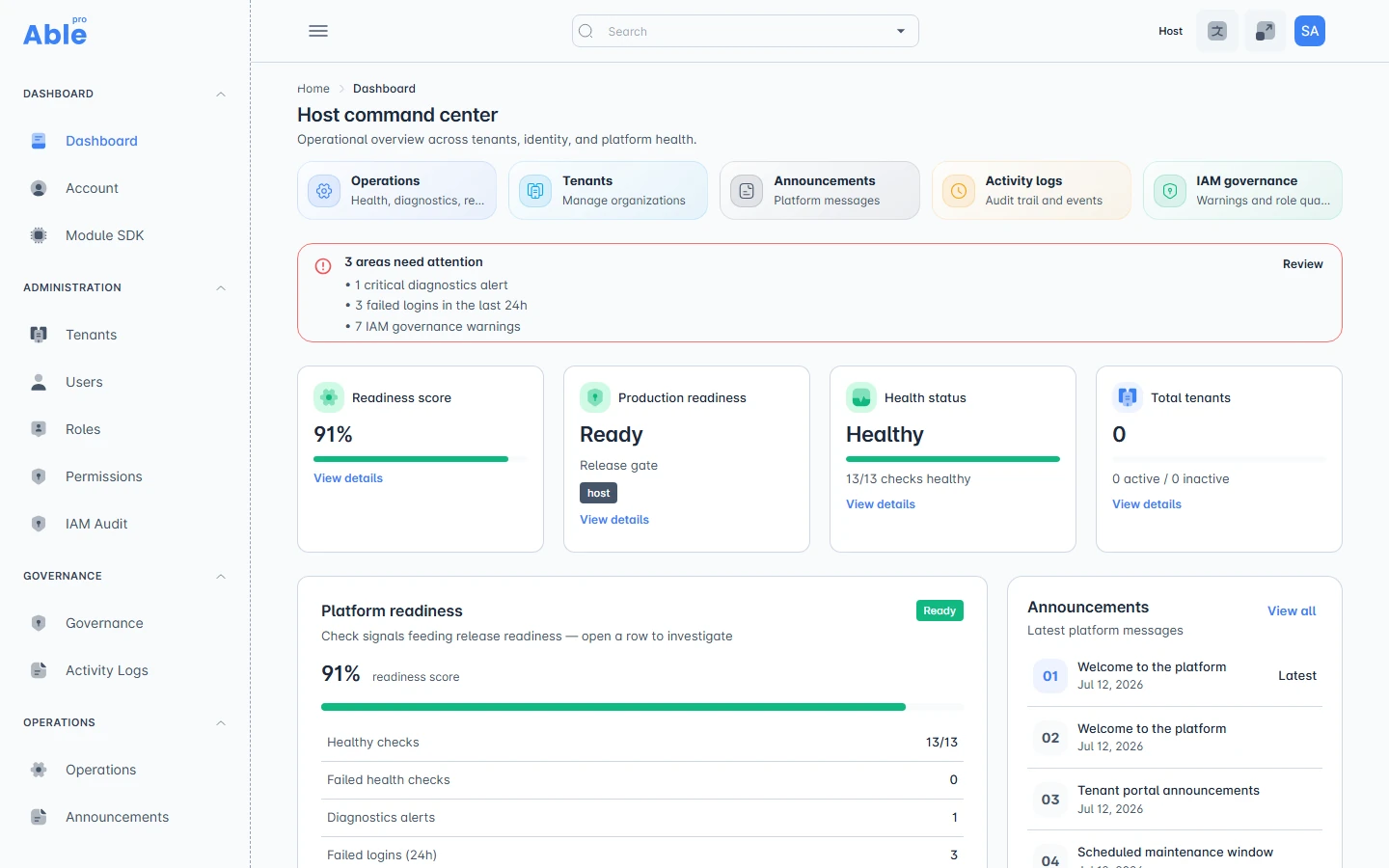Open the language translate icon in header
The image size is (1389, 868).
(x=1217, y=31)
